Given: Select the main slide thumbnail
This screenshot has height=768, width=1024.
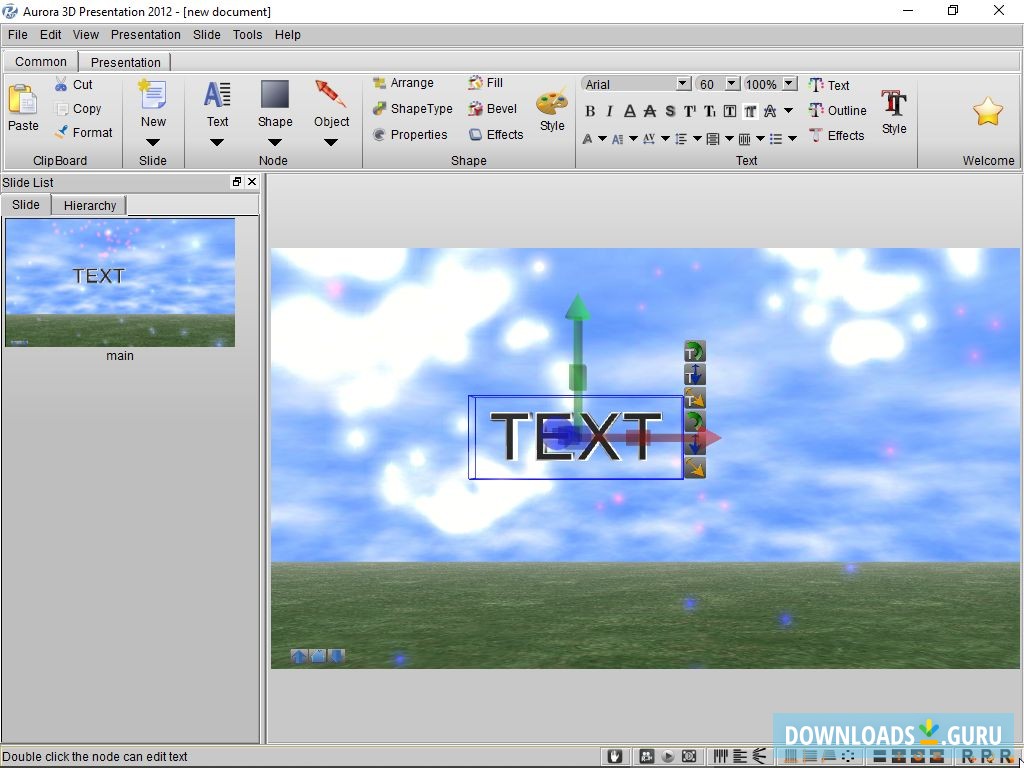Looking at the screenshot, I should point(119,282).
